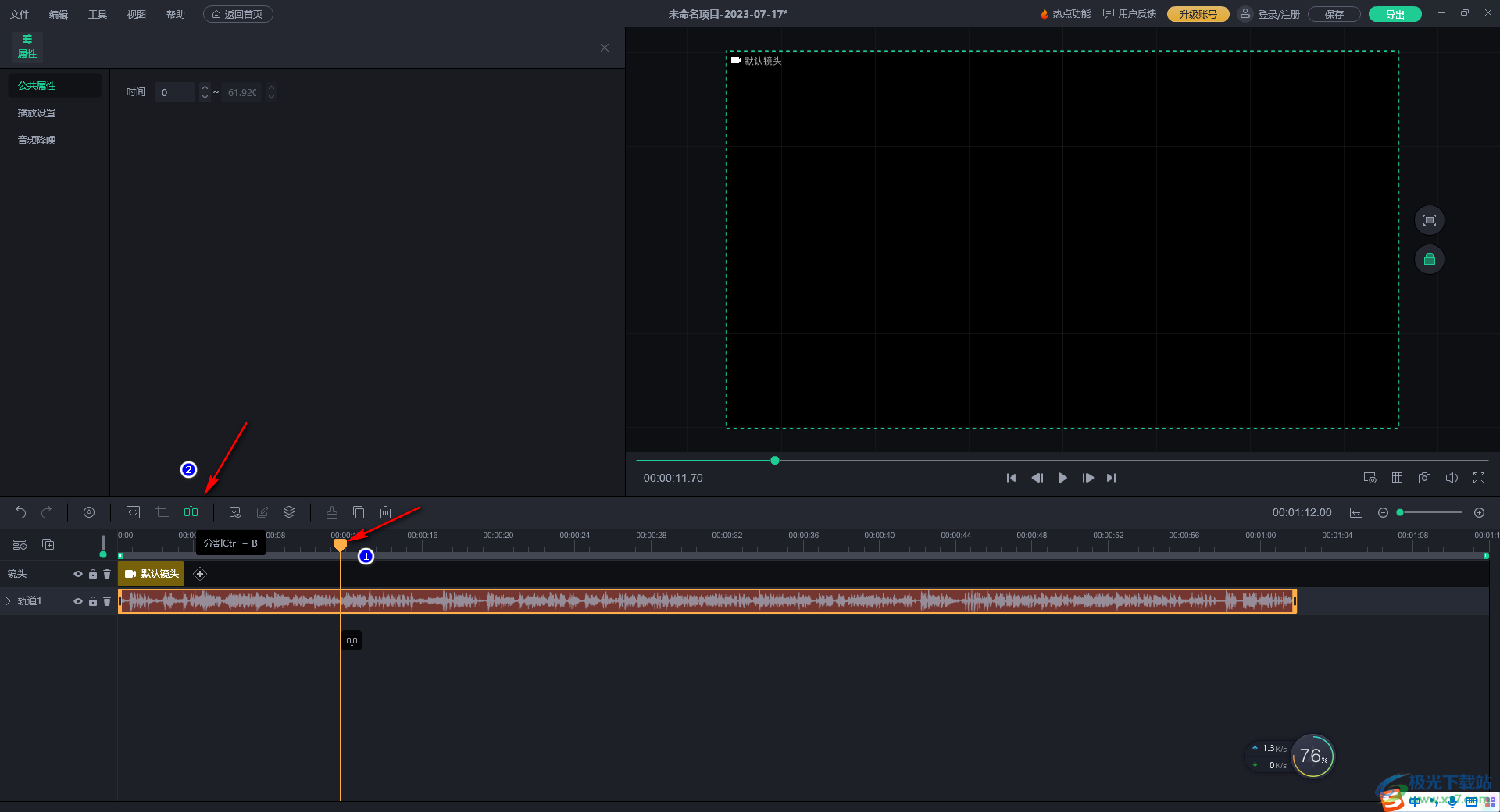Screen dimensions: 1500x812
Task: Undo the last edit in the timeline toolbar
Action: pyautogui.click(x=20, y=512)
